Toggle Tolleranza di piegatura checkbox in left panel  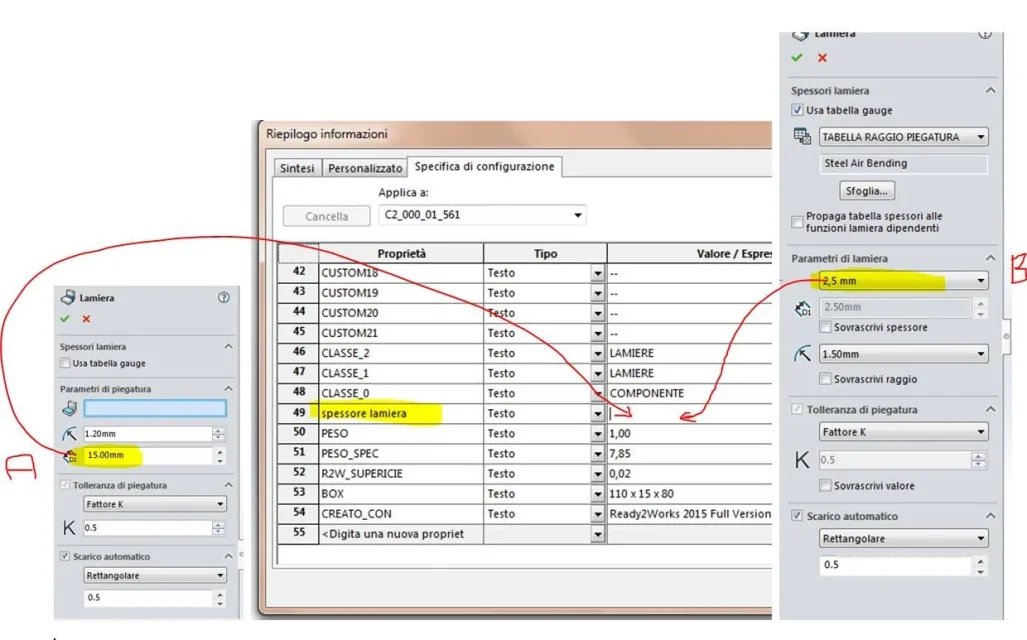pos(65,485)
